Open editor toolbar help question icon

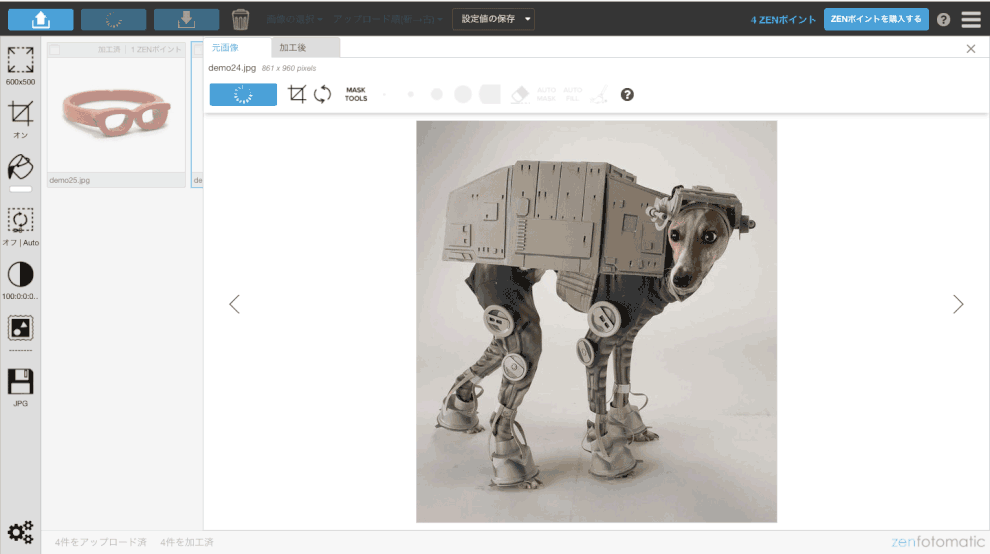point(627,95)
